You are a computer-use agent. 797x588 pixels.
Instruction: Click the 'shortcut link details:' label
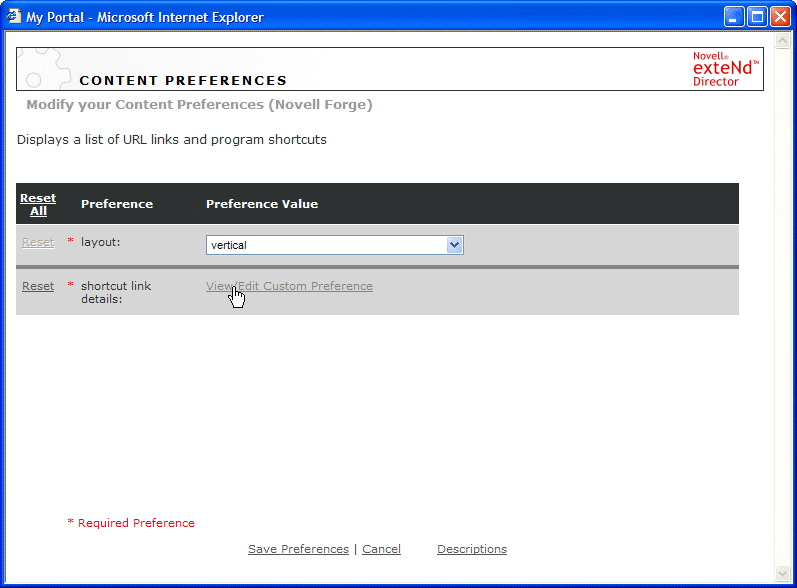[116, 292]
